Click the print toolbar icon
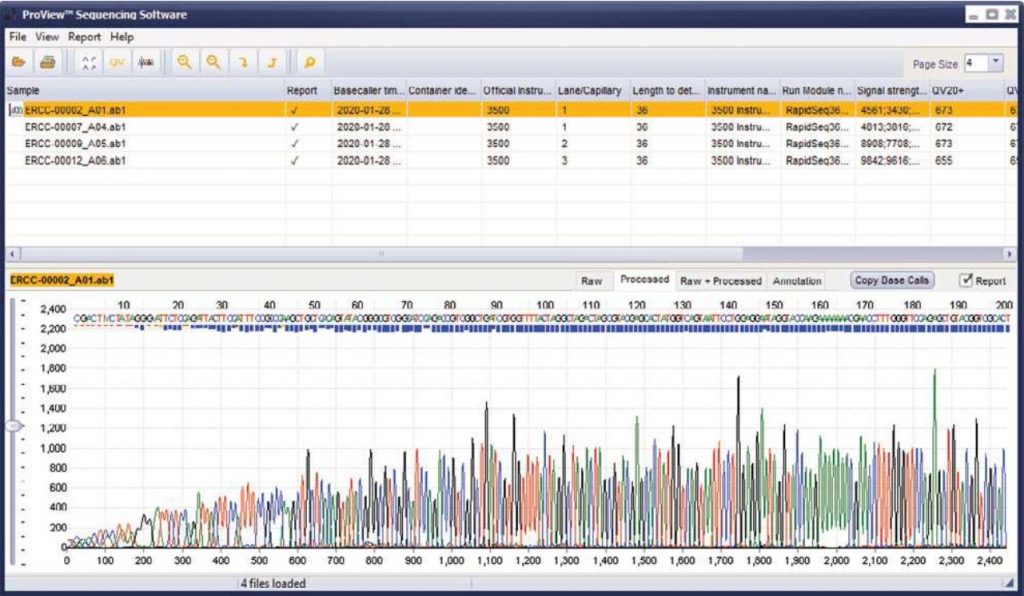The height and width of the screenshot is (596, 1024). [x=47, y=62]
